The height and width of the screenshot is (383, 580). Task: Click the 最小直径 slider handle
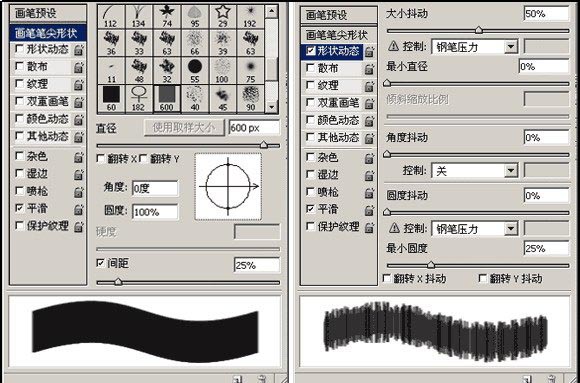(x=387, y=83)
